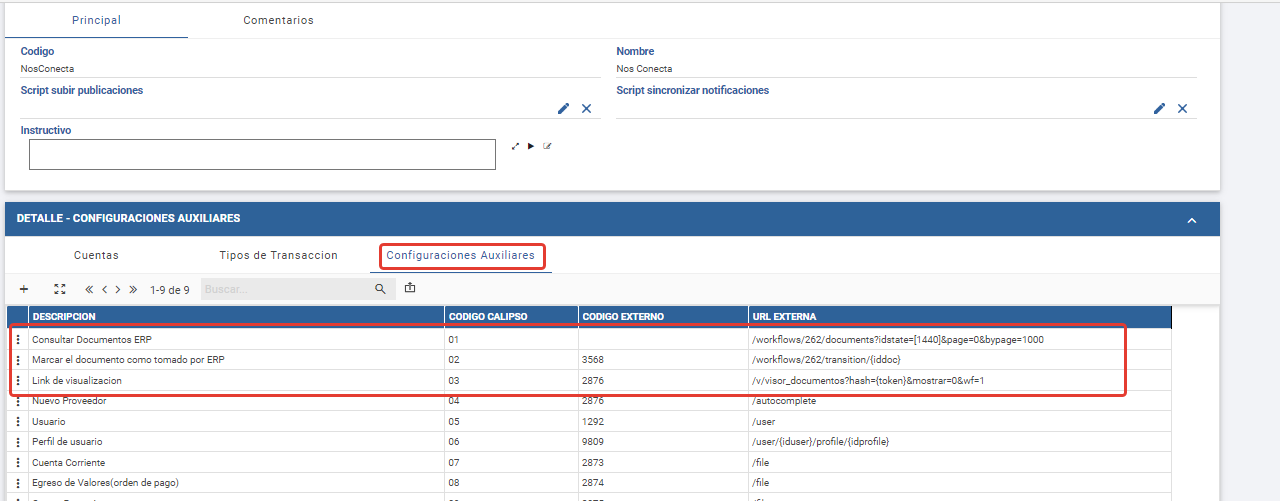Image resolution: width=1280 pixels, height=501 pixels.
Task: Open the Tipos de Transaccion tab
Action: pos(278,256)
